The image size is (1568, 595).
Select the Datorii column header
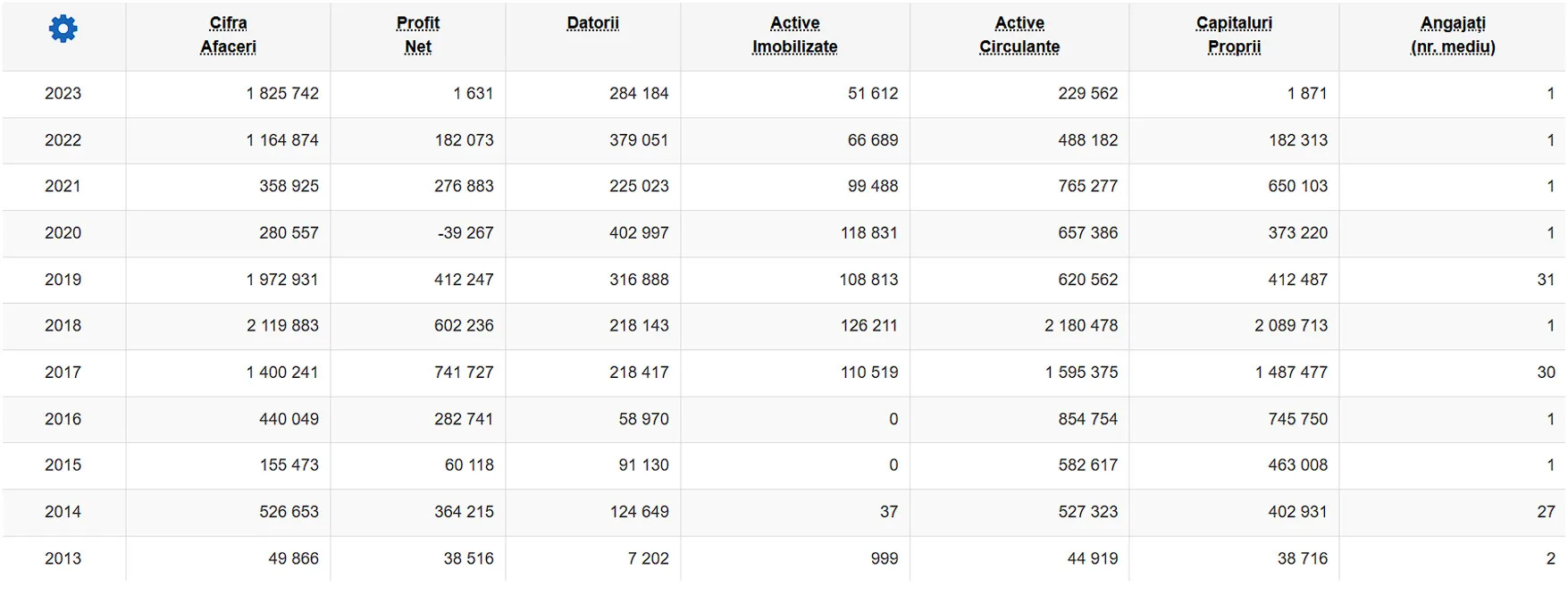coord(592,23)
